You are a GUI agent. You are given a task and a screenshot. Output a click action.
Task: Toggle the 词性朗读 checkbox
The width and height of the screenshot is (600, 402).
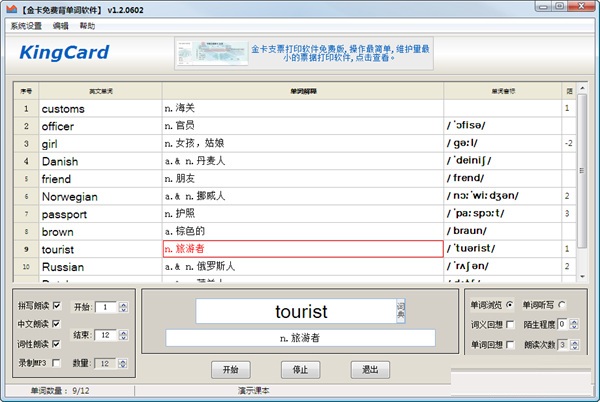(56, 344)
